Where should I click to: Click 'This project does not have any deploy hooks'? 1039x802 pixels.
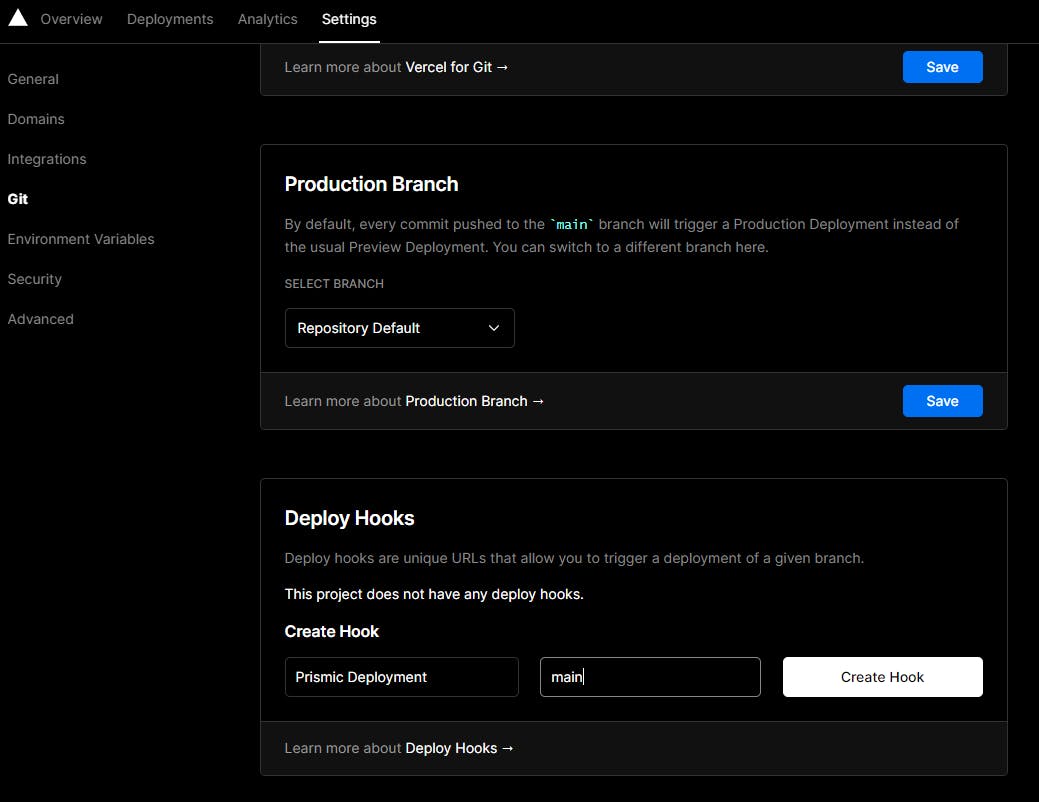[x=434, y=595]
